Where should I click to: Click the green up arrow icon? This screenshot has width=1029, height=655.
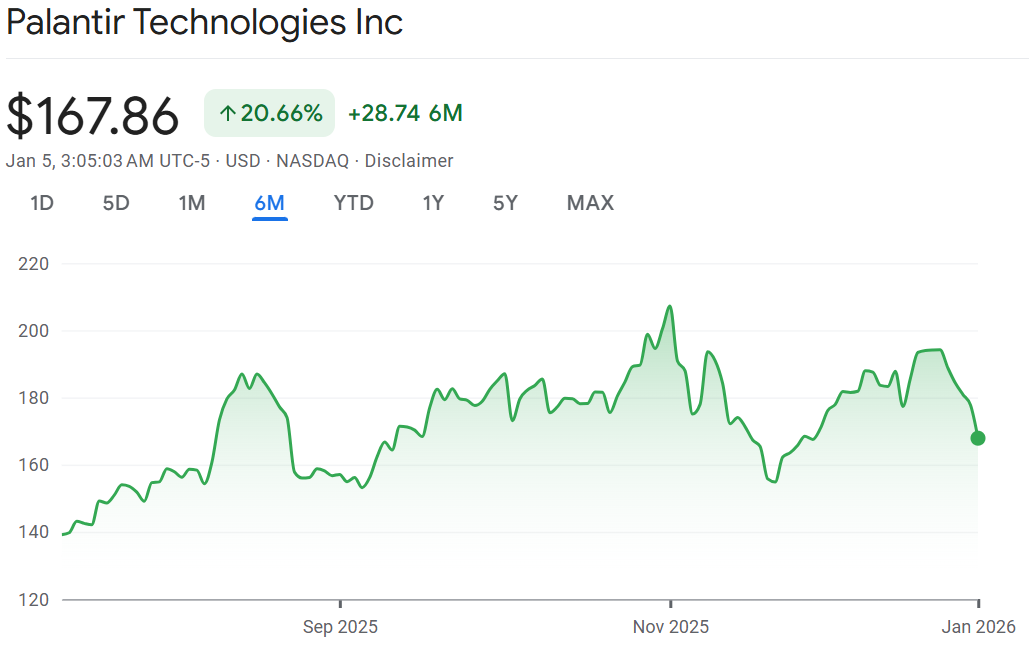pos(227,114)
